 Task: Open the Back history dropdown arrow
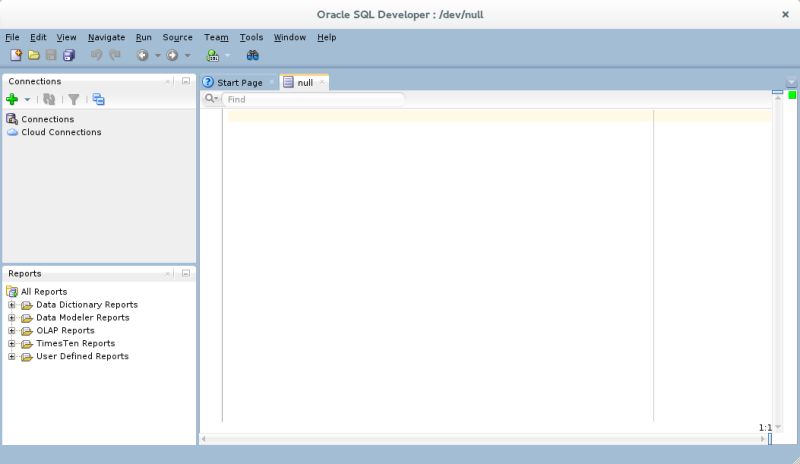click(x=158, y=56)
